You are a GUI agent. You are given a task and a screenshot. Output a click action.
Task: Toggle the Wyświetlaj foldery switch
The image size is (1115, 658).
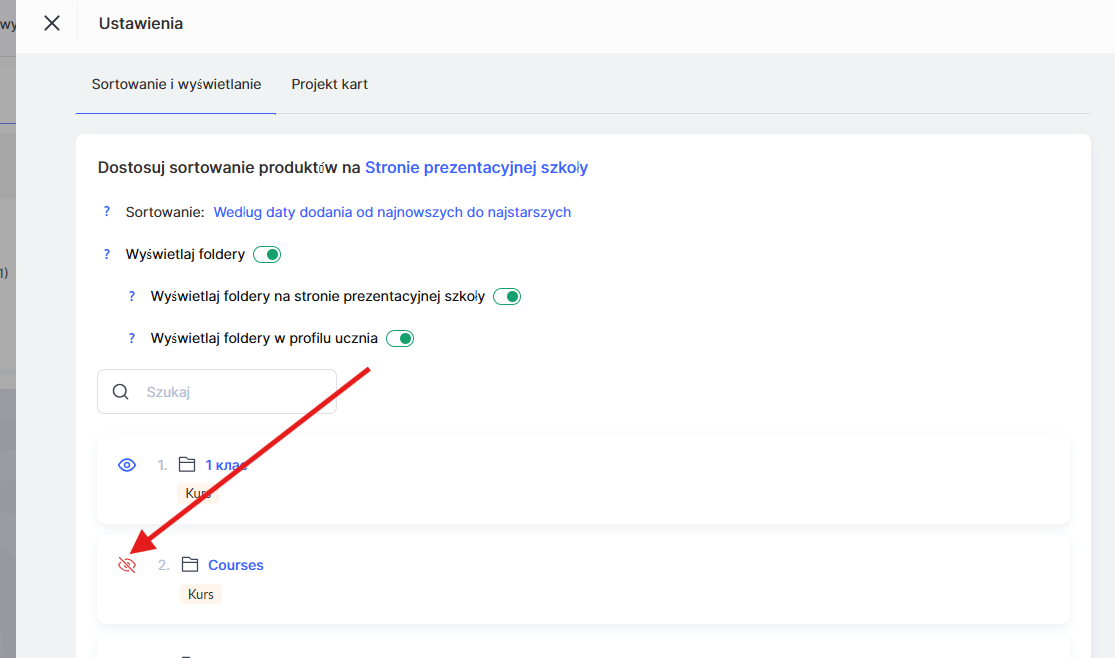pos(267,255)
